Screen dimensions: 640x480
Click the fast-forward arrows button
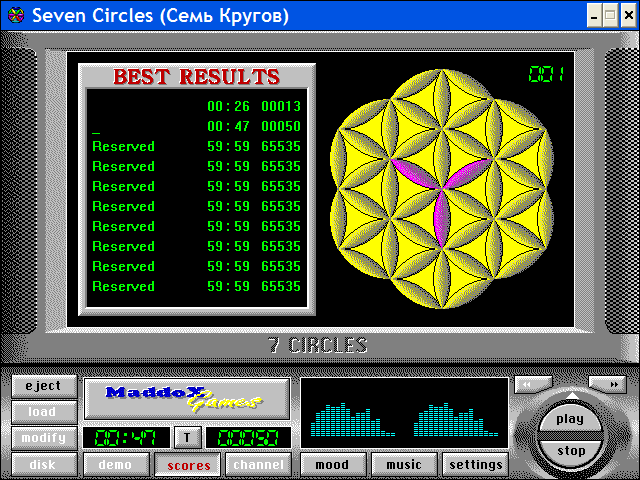point(607,384)
